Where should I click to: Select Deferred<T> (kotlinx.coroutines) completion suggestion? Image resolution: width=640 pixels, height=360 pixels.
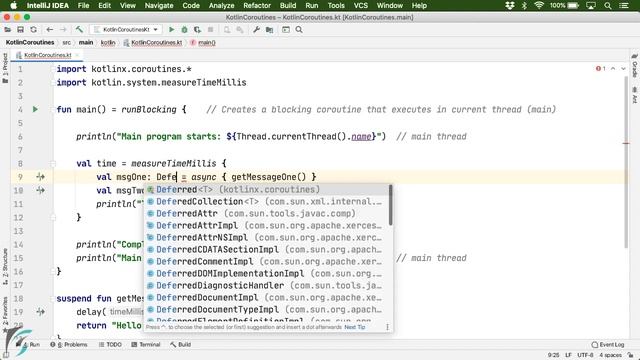pyautogui.click(x=266, y=189)
